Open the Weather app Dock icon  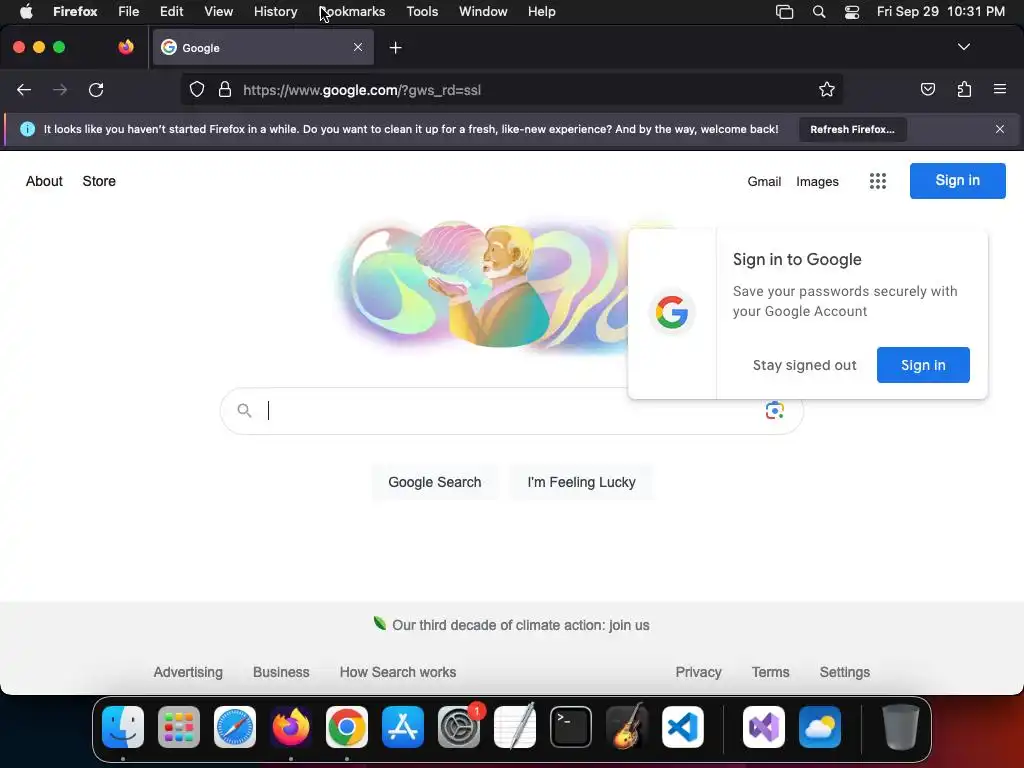pyautogui.click(x=820, y=727)
